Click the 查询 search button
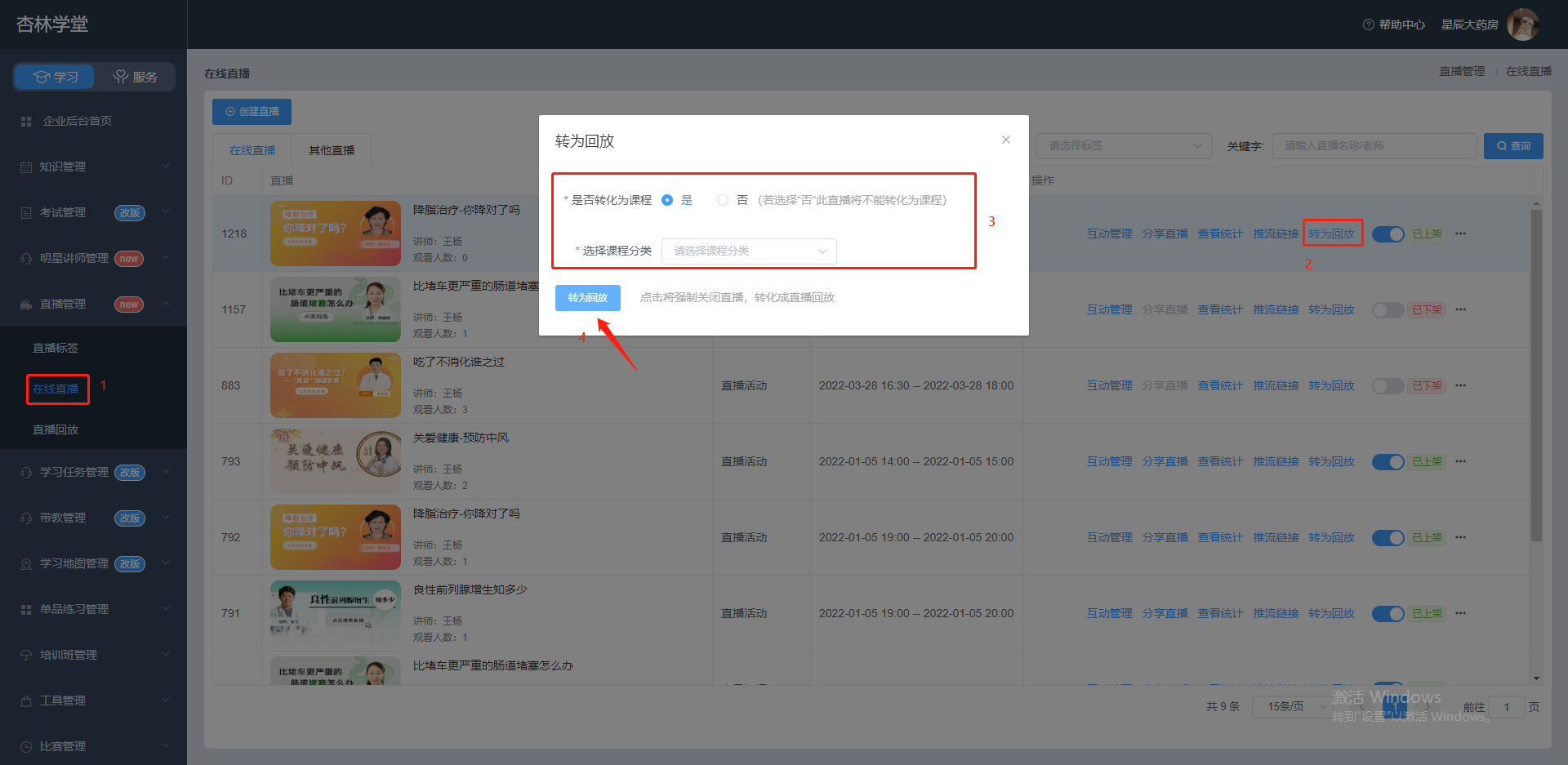This screenshot has height=765, width=1568. click(1513, 146)
